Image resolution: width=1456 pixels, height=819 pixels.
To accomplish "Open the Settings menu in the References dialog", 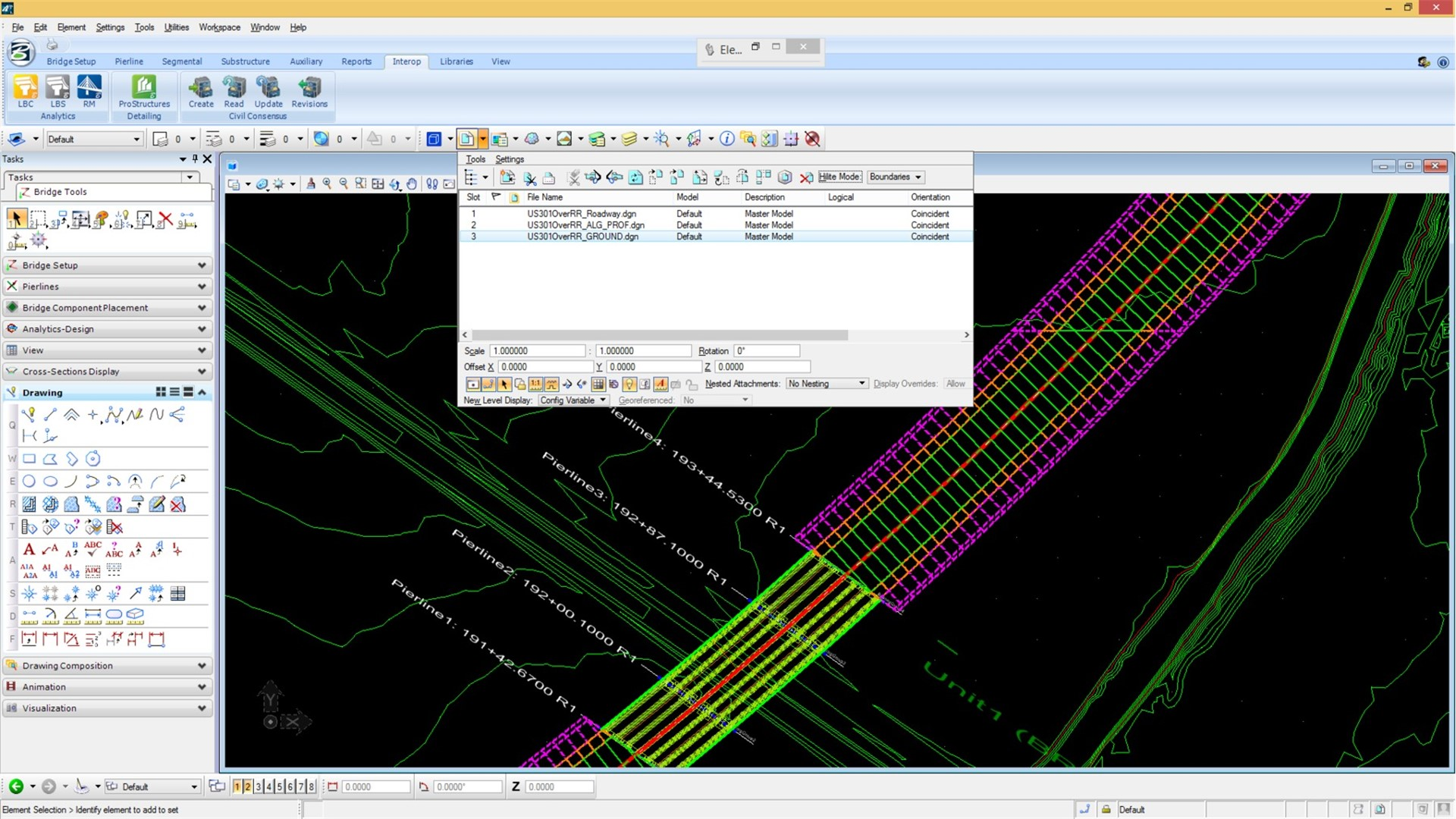I will (x=509, y=159).
